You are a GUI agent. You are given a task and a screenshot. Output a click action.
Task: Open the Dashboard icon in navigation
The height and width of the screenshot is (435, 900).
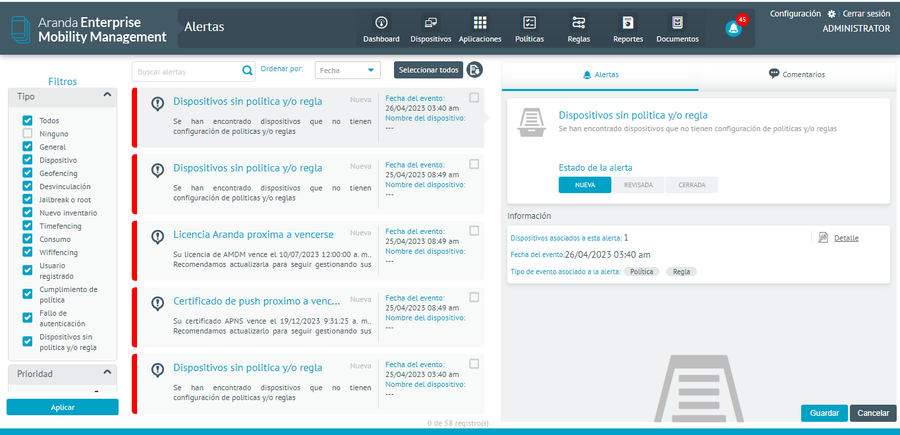click(381, 23)
